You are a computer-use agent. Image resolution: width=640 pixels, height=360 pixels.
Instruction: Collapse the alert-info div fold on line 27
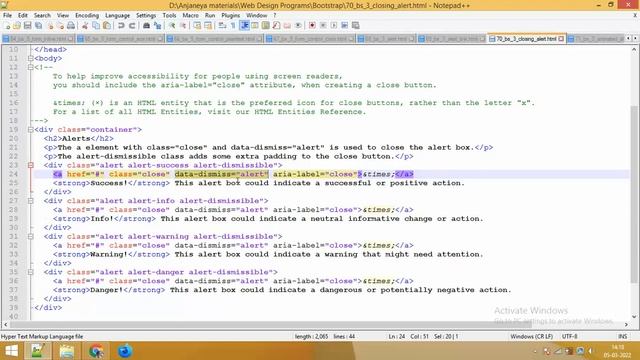pyautogui.click(x=31, y=201)
